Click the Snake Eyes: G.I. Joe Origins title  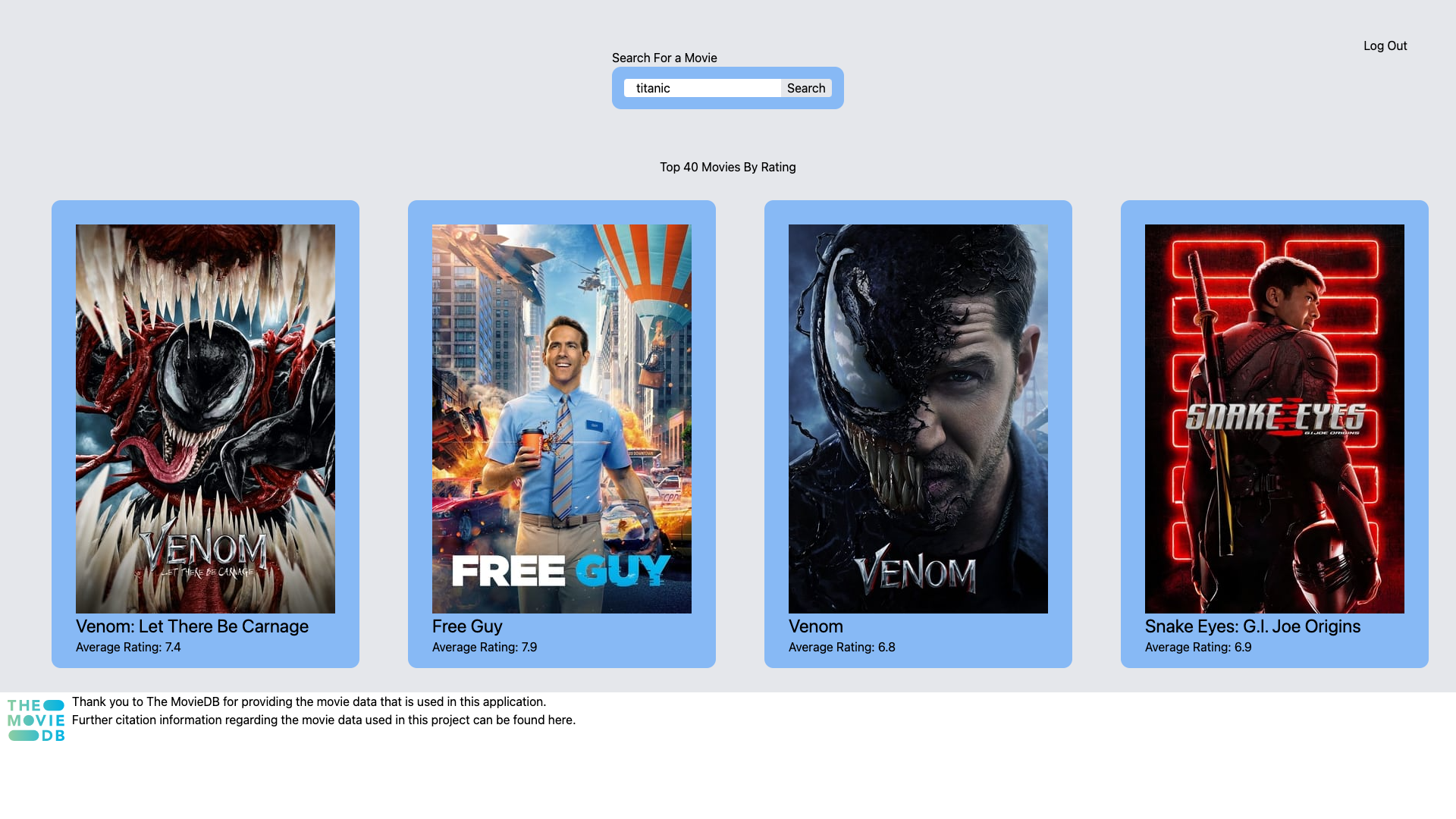tap(1252, 626)
